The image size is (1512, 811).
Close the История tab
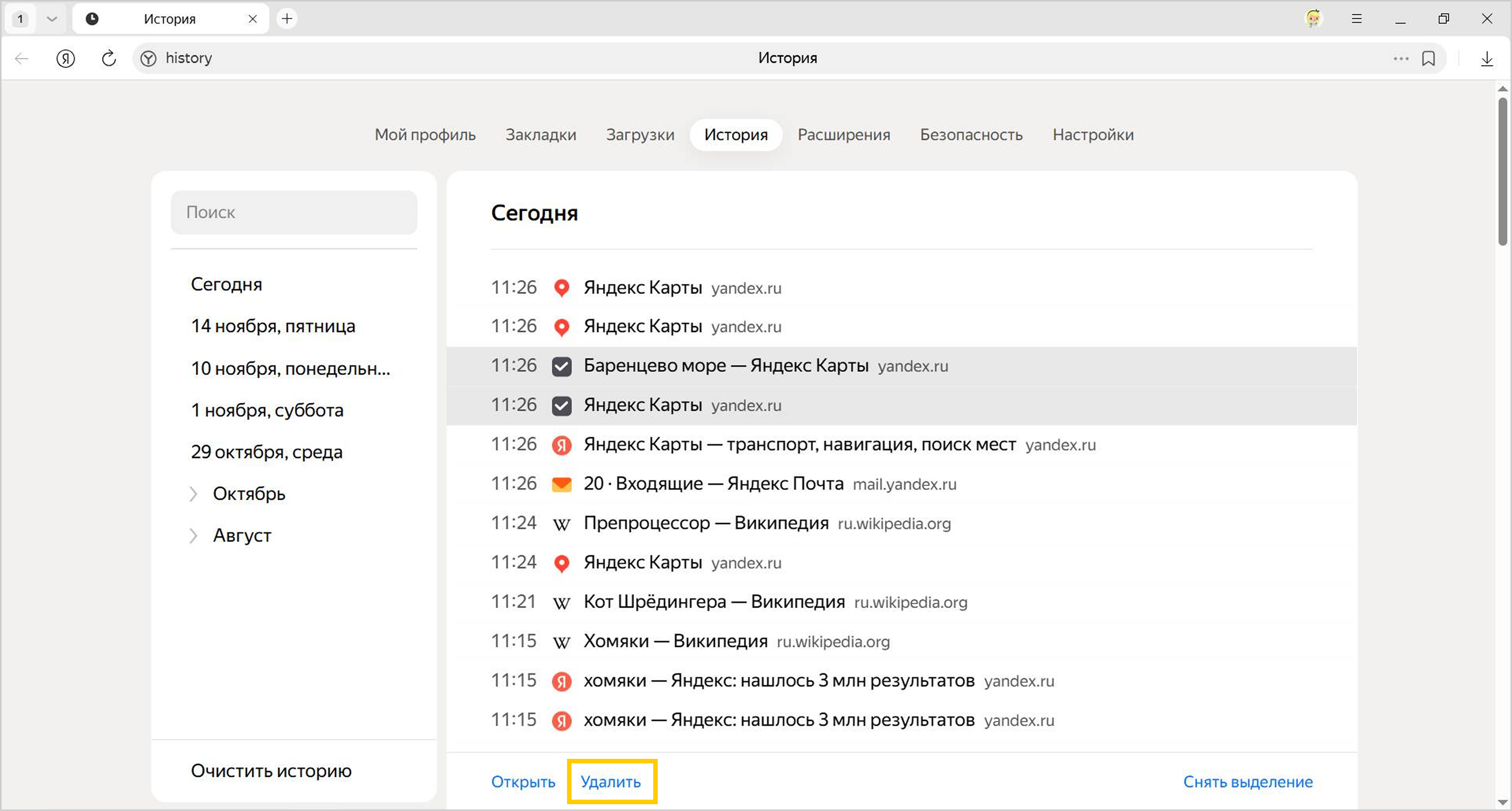click(253, 19)
